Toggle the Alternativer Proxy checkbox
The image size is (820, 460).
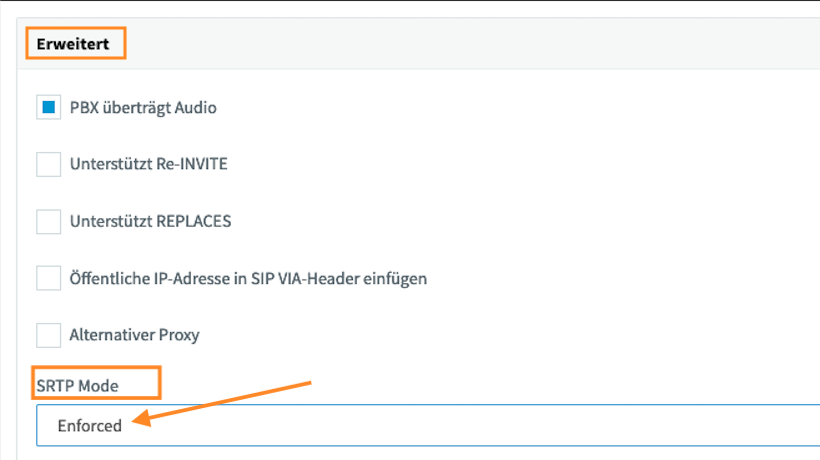[49, 335]
